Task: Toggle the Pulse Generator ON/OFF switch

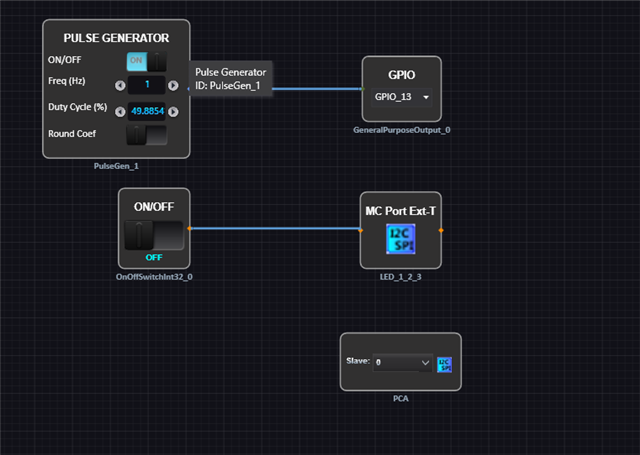Action: click(147, 61)
